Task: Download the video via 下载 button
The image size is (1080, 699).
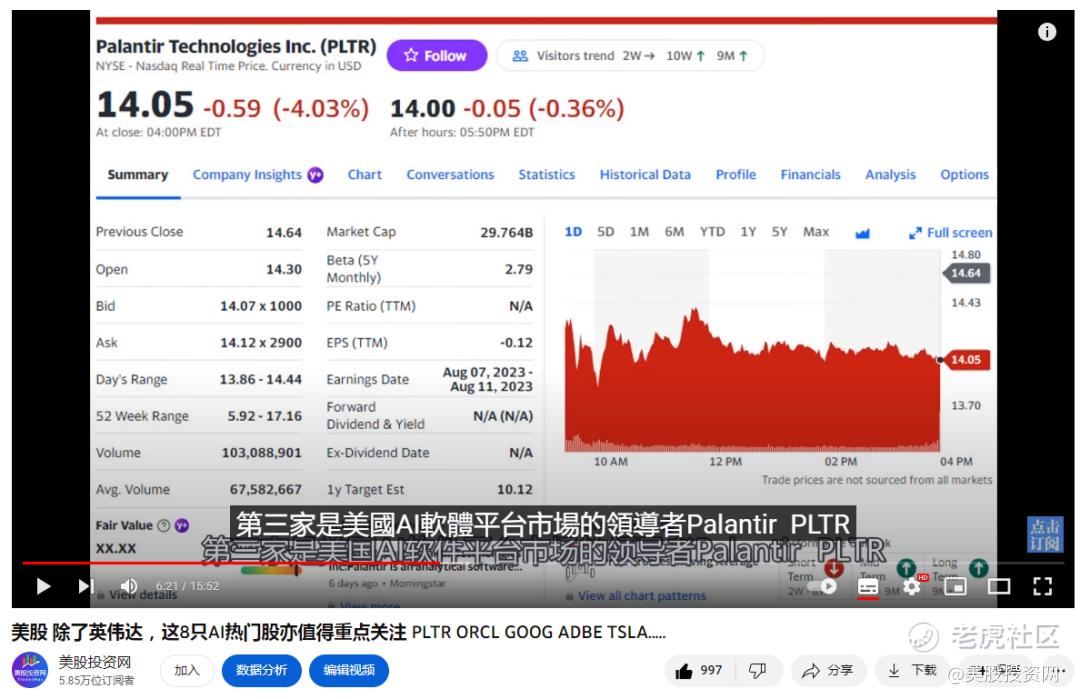Action: [x=912, y=671]
